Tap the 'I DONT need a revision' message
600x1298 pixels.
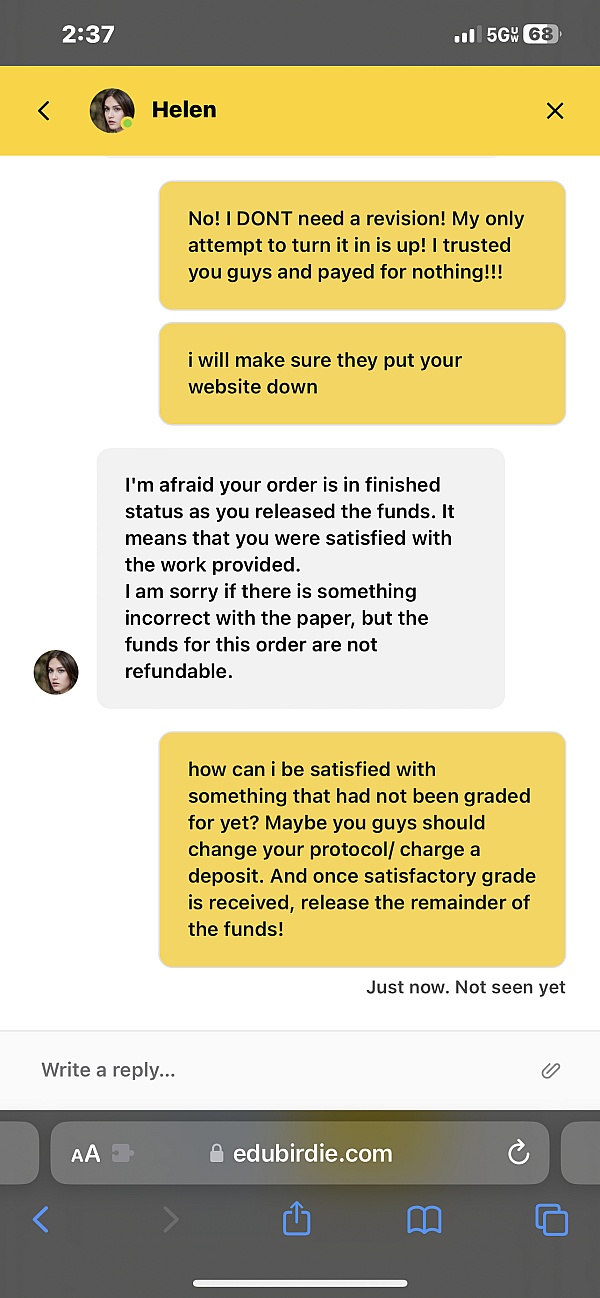coord(362,245)
